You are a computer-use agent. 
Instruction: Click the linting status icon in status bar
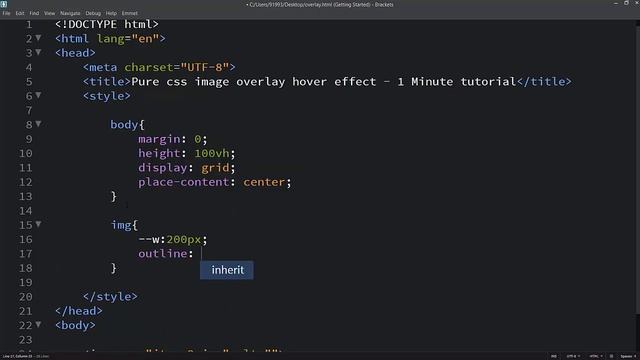click(x=611, y=356)
